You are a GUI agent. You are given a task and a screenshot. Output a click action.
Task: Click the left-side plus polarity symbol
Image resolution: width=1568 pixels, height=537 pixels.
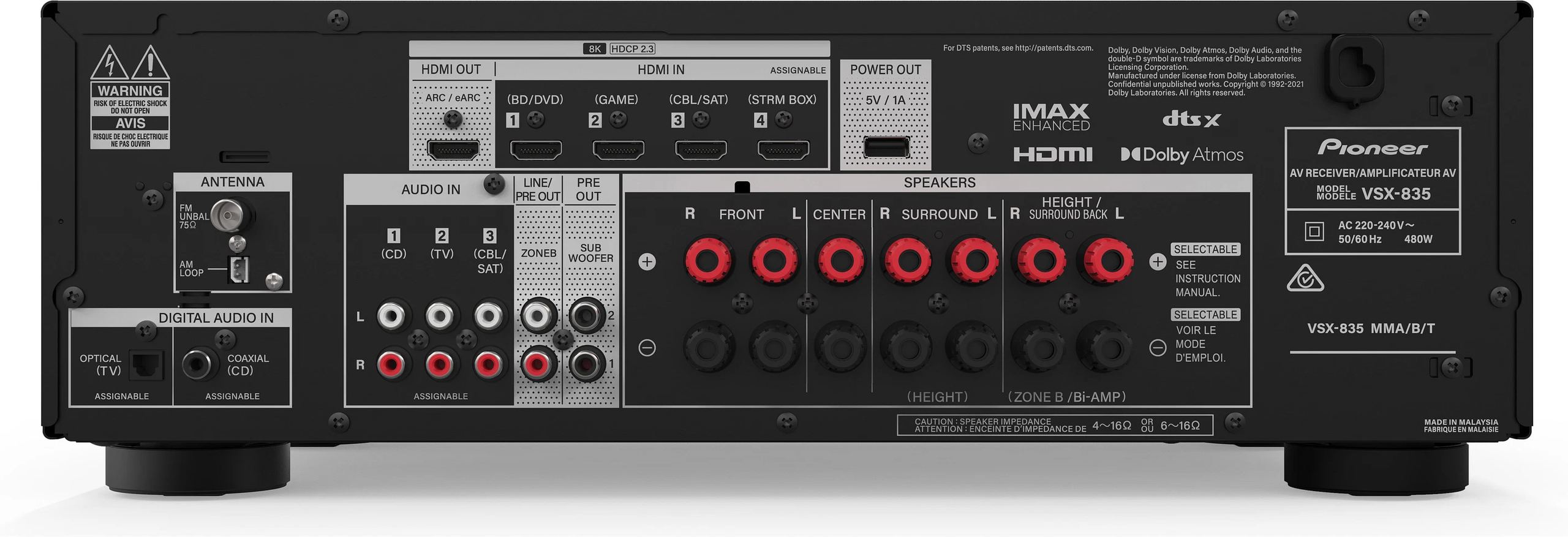click(647, 262)
